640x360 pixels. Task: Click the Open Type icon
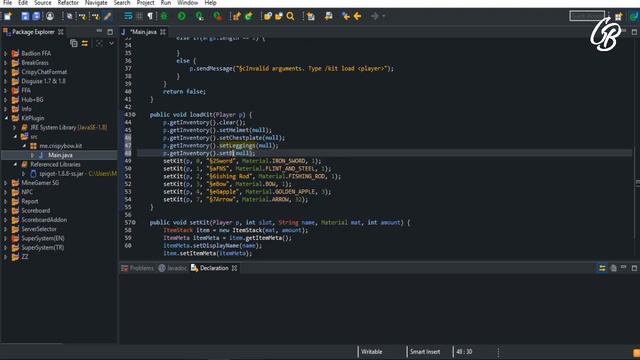(x=268, y=16)
